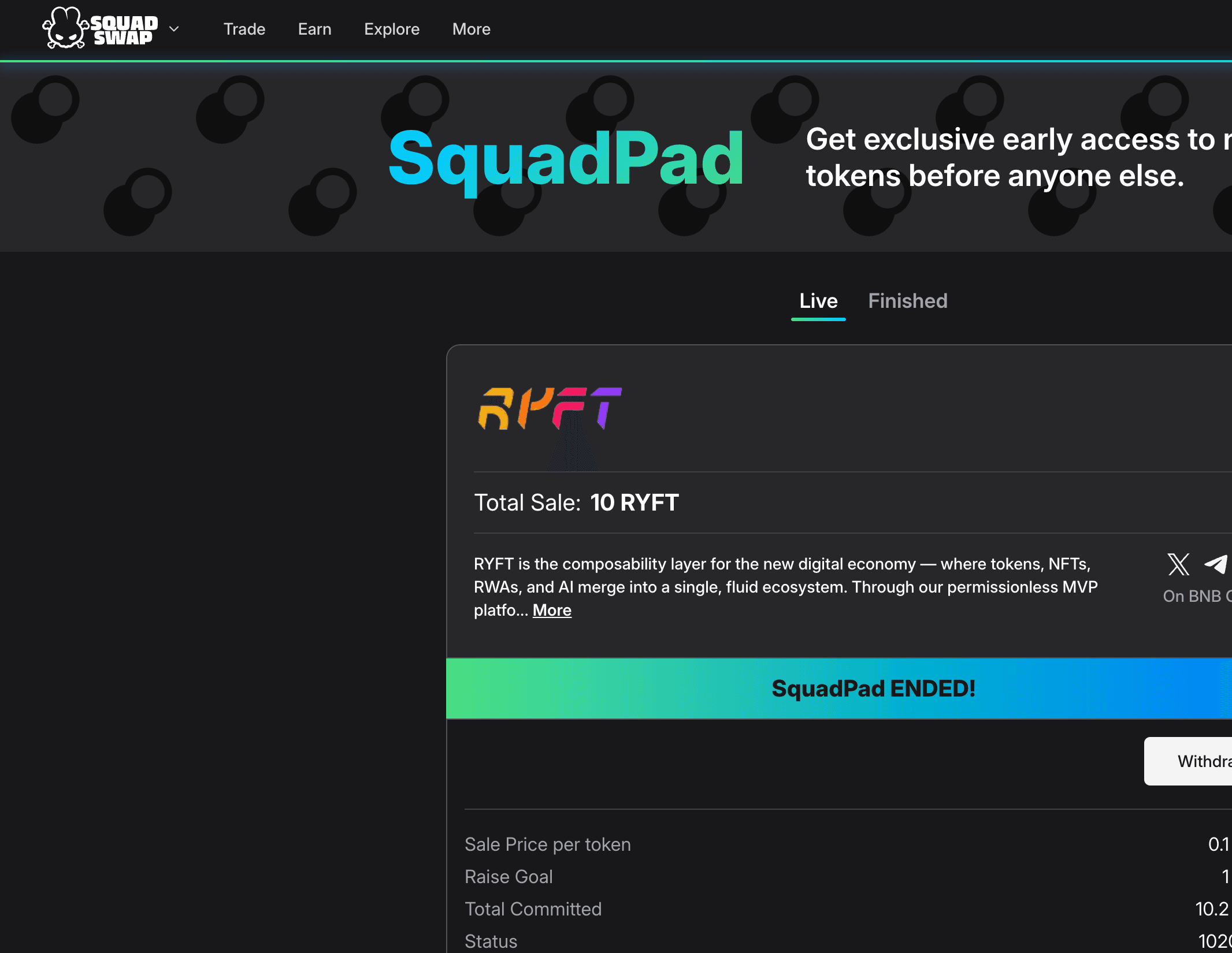The width and height of the screenshot is (1232, 953).
Task: Click the 'Raise Goal' label
Action: tap(509, 877)
